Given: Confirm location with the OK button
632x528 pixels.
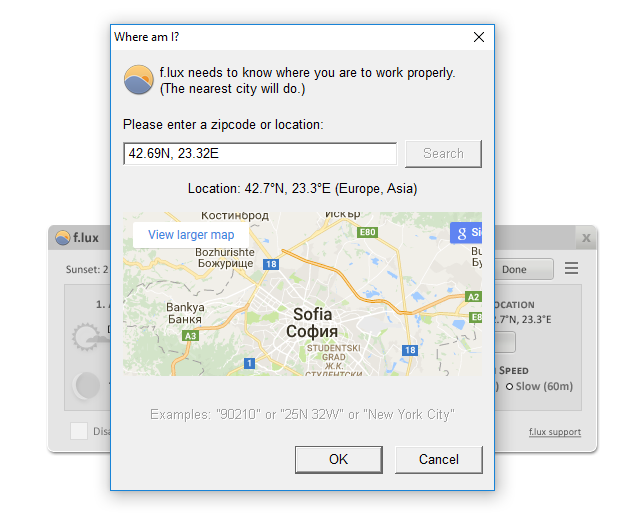Looking at the screenshot, I should coord(339,459).
